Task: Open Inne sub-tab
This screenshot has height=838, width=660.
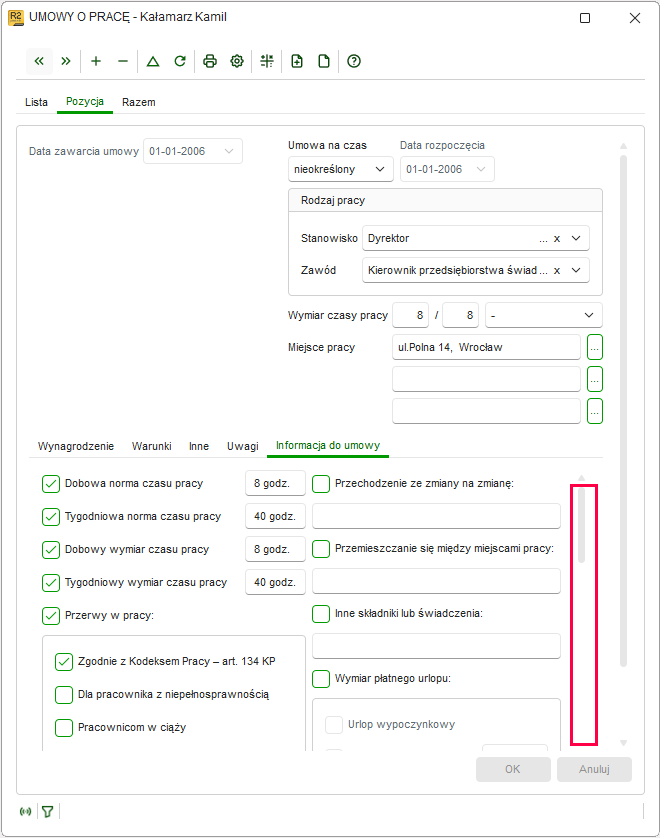Action: click(199, 446)
